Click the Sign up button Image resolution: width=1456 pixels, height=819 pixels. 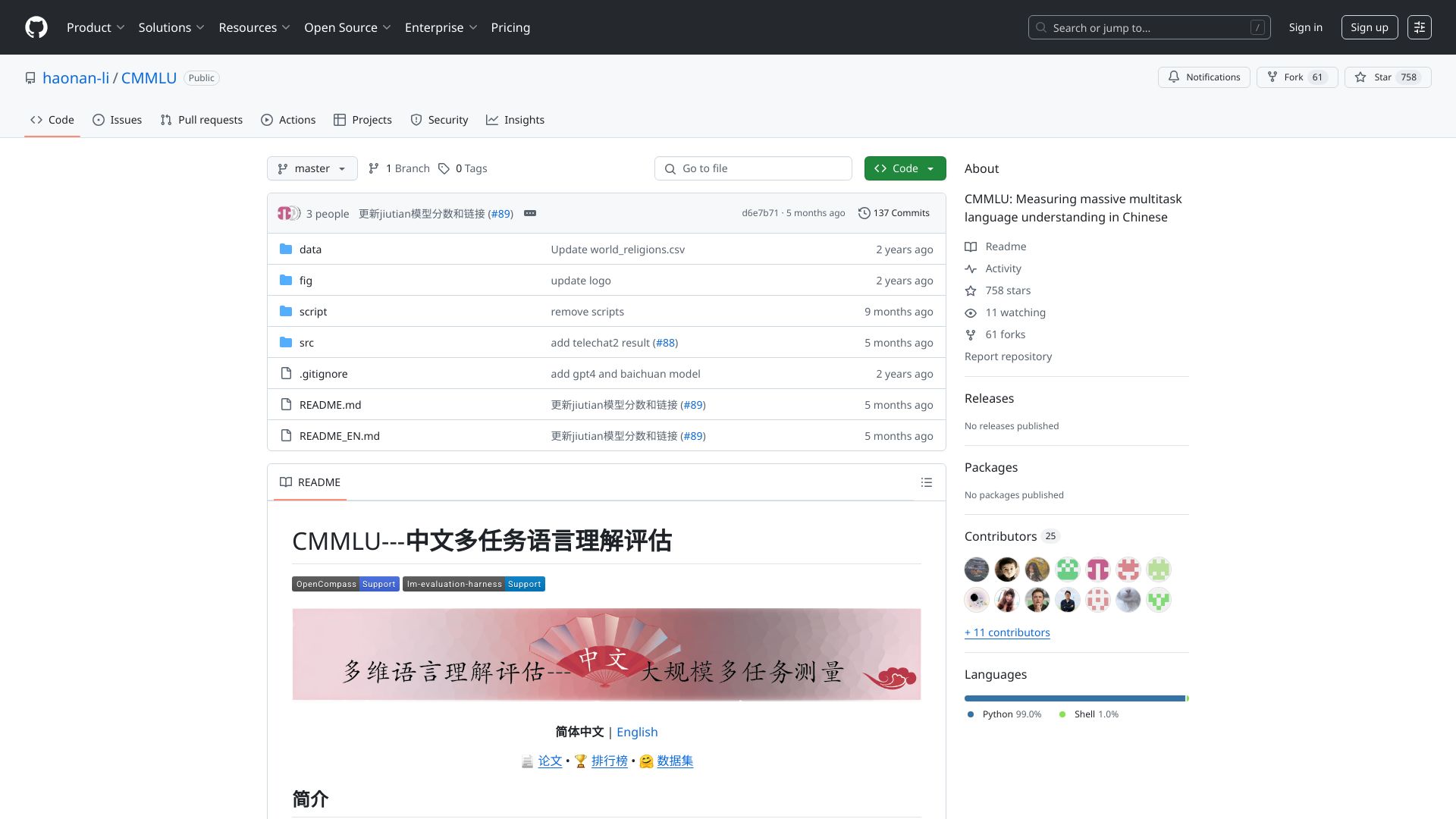tap(1369, 27)
